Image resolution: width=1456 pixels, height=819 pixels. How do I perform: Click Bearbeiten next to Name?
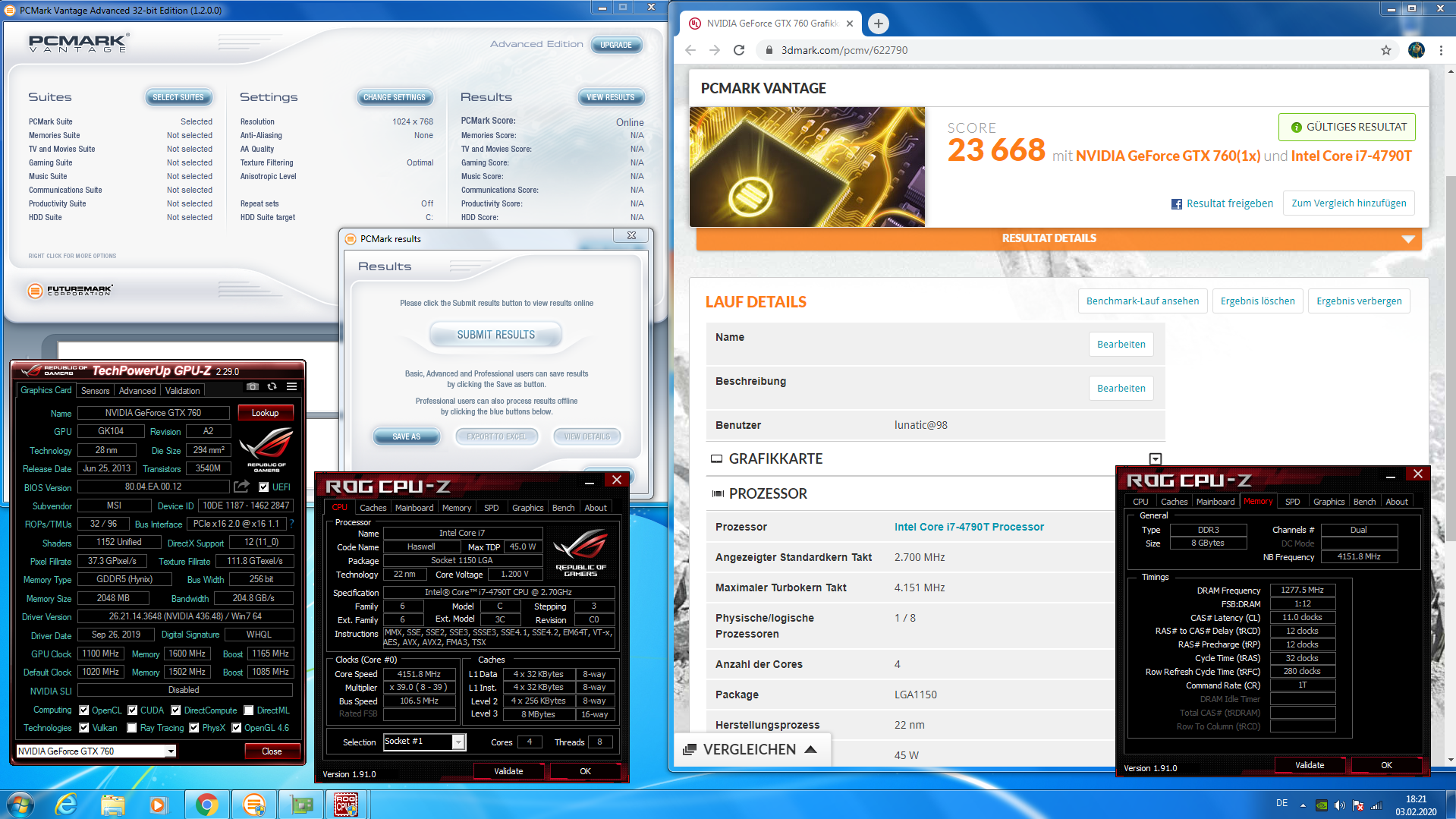[x=1121, y=345]
